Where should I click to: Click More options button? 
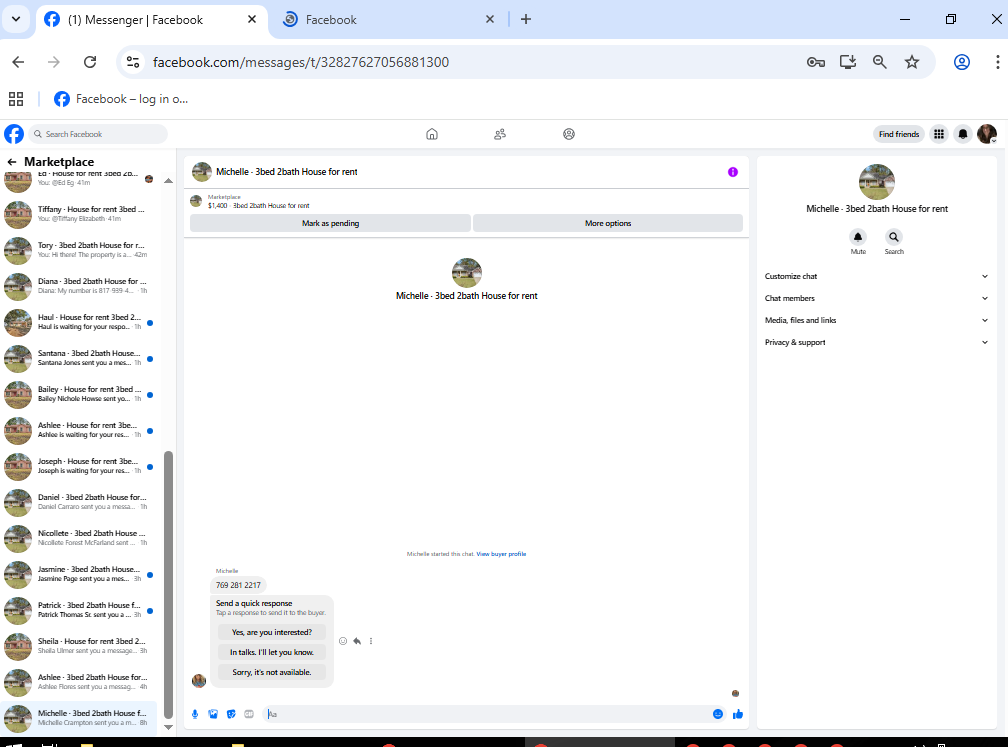pos(608,223)
